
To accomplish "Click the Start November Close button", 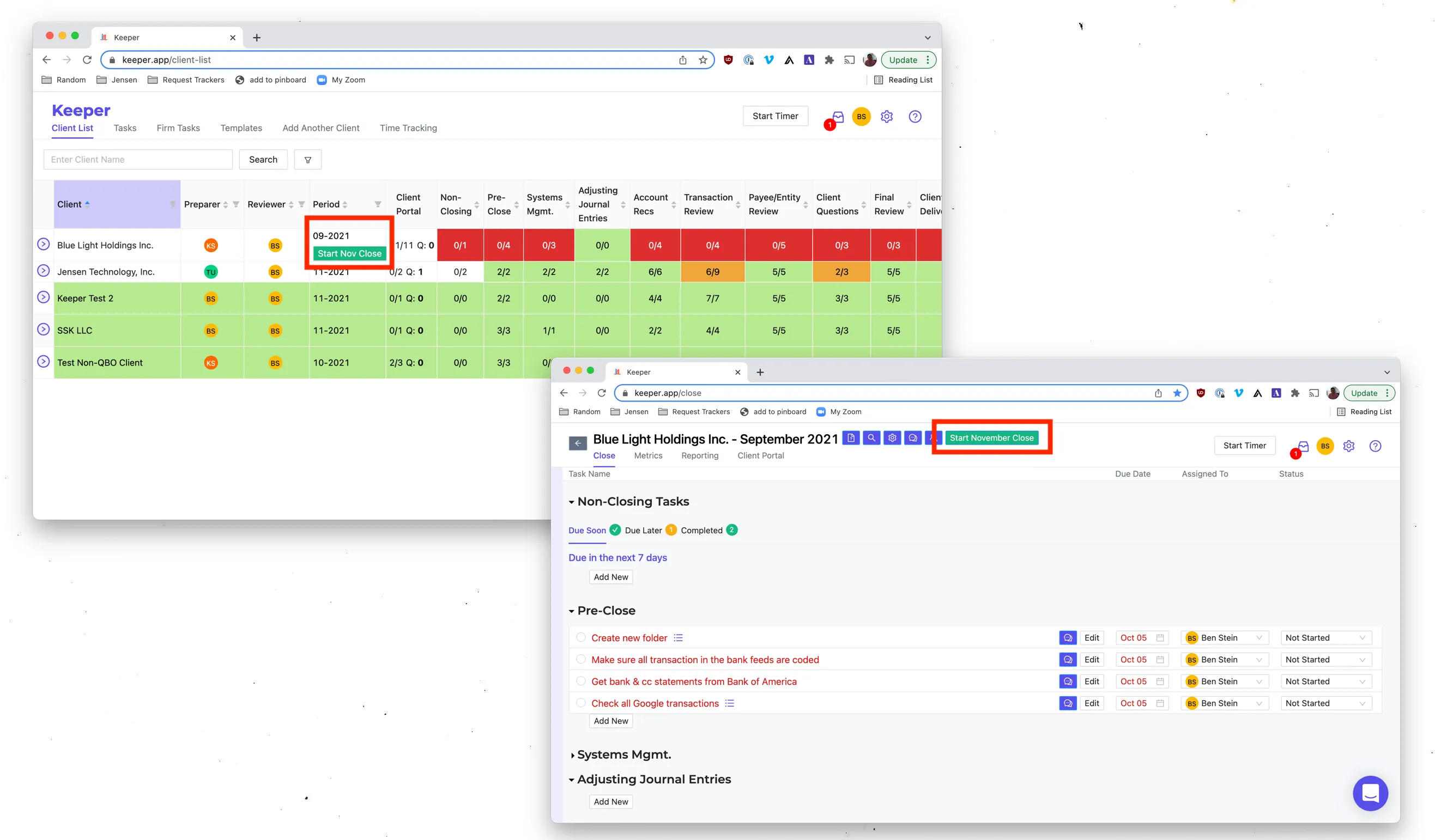I will click(x=991, y=437).
